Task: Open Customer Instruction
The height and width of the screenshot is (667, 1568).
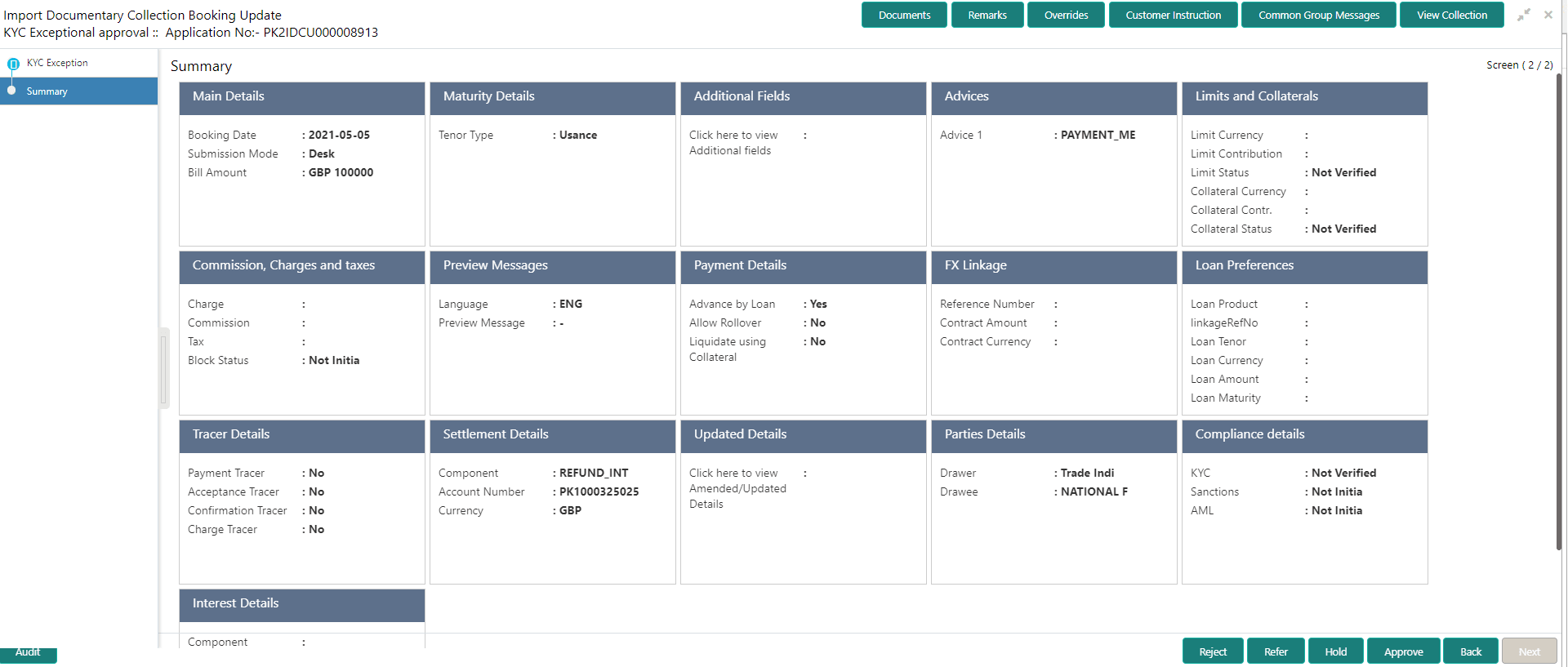Action: [x=1173, y=15]
